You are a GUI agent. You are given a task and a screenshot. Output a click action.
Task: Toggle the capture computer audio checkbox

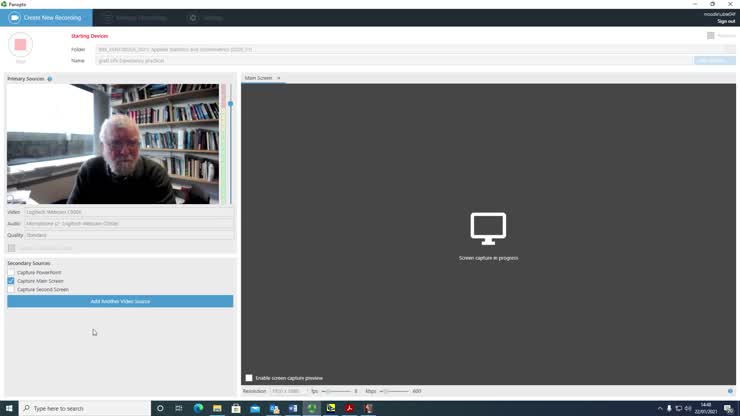[x=11, y=248]
